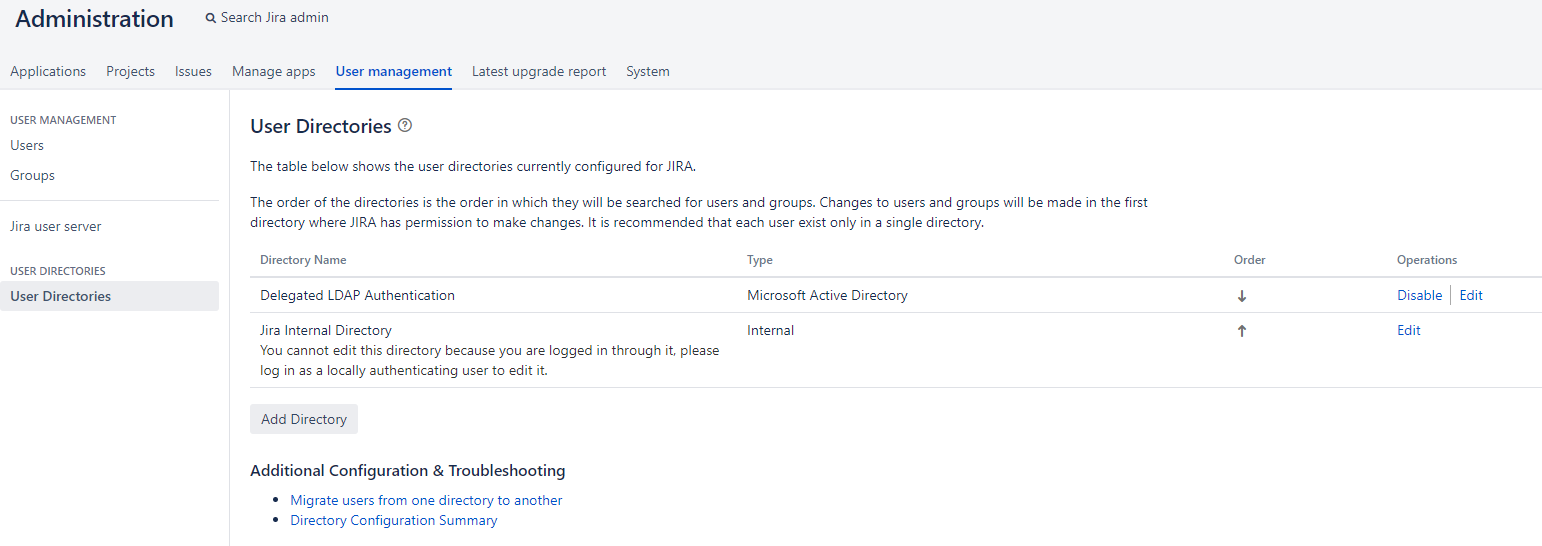Disable the Delegated LDAP Authentication directory
The image size is (1542, 546).
pos(1419,295)
